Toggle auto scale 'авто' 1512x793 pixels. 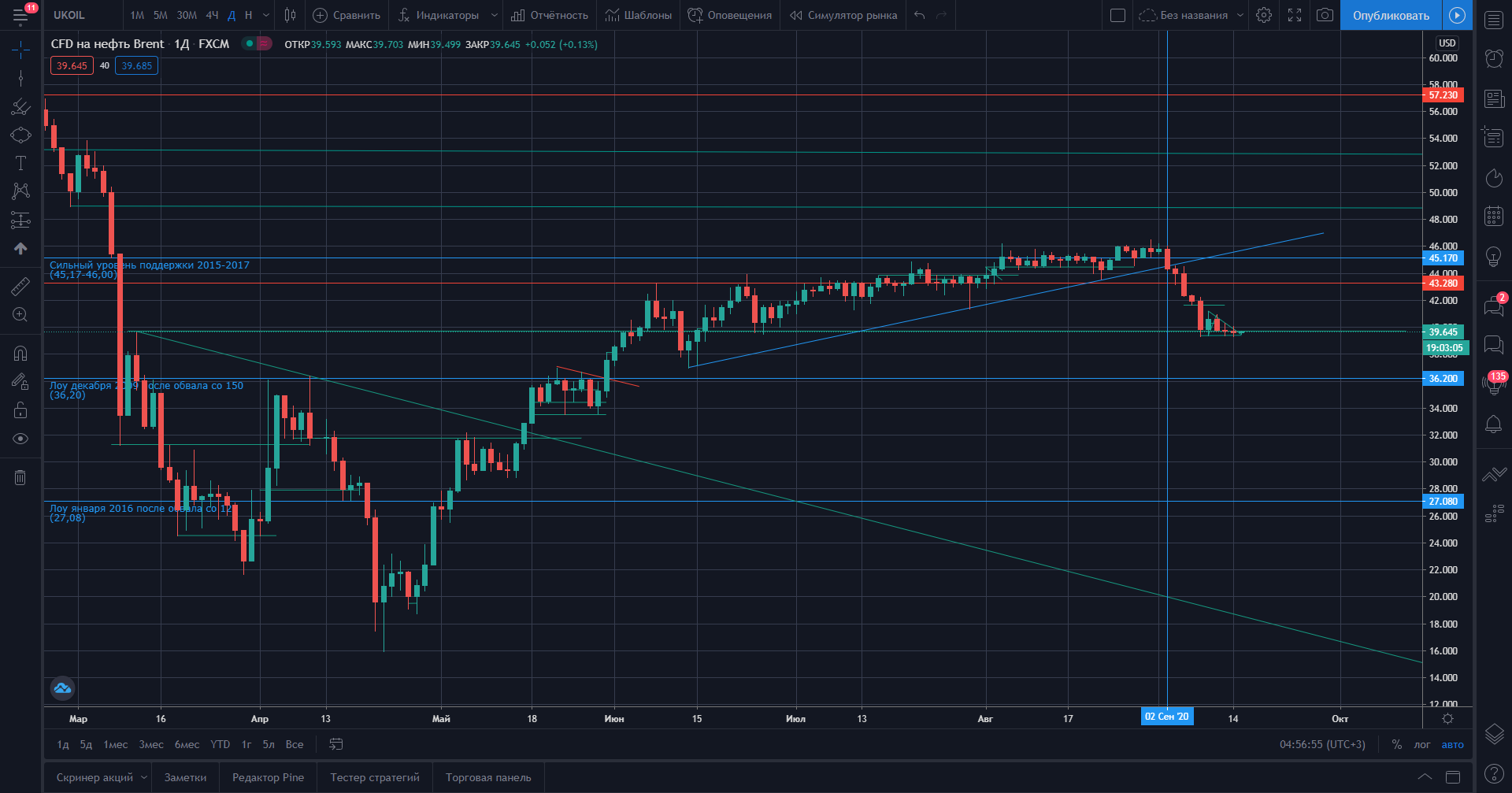(1452, 744)
